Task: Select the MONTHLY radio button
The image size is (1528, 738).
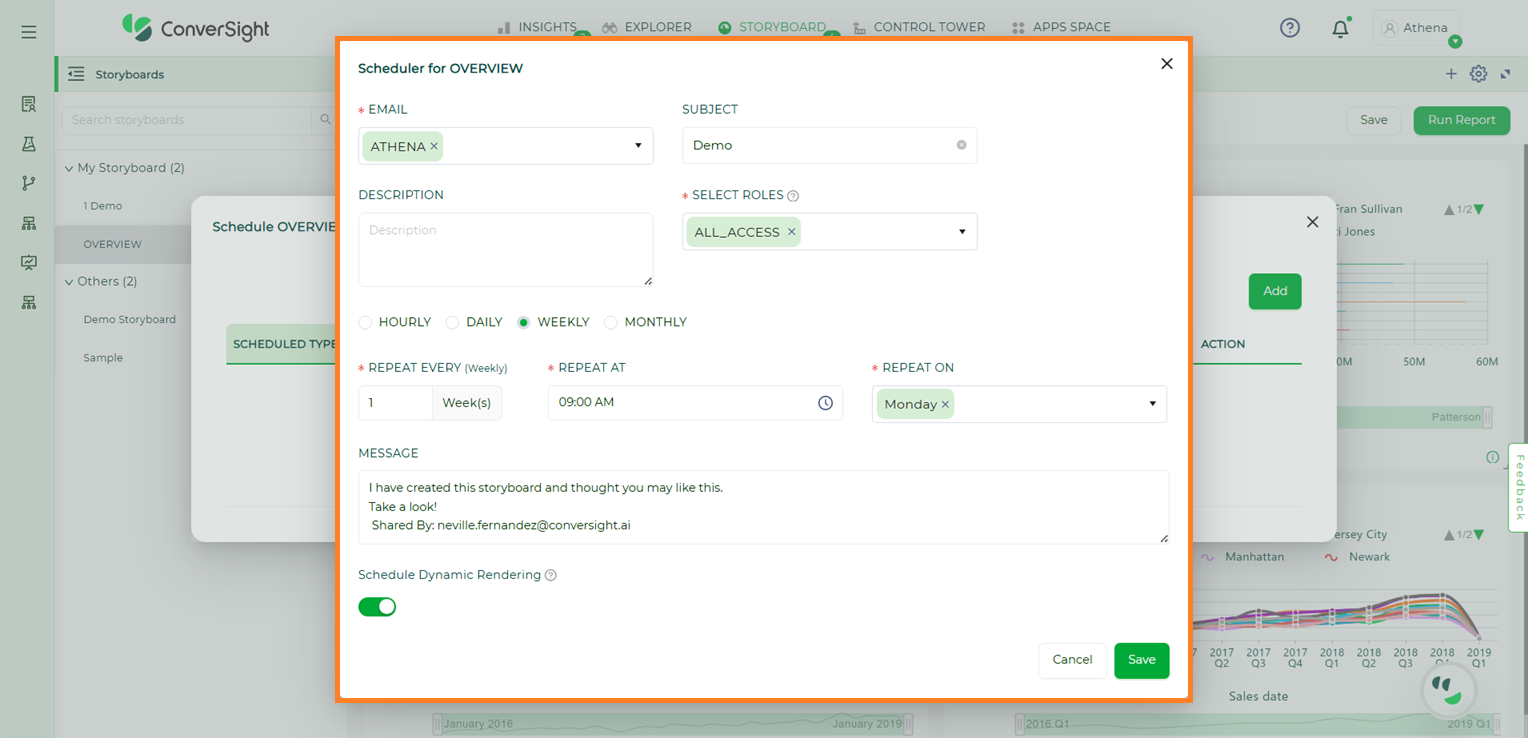Action: [x=611, y=322]
